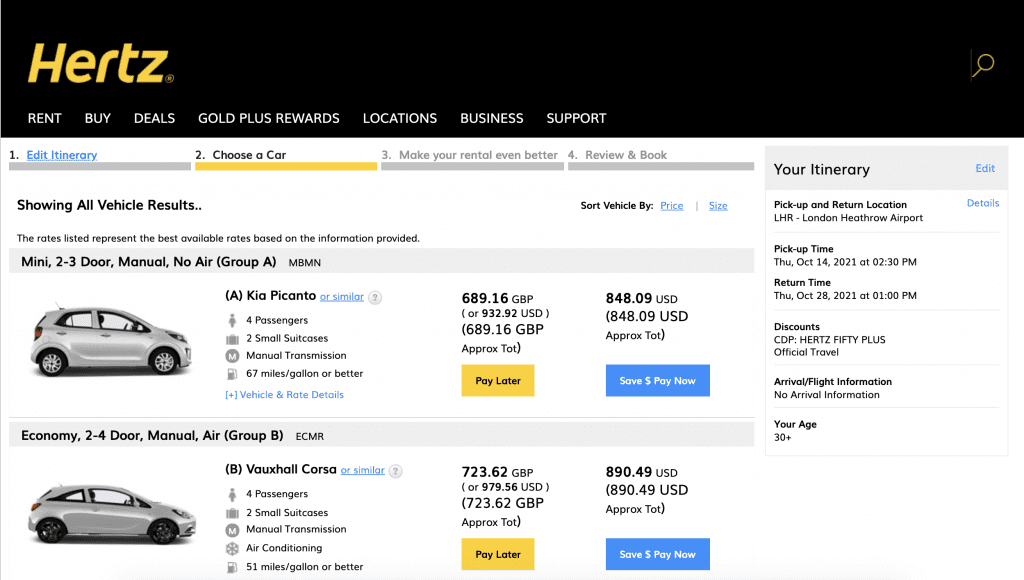Screen dimensions: 1024x580
Task: Open the DEALS menu
Action: point(154,118)
